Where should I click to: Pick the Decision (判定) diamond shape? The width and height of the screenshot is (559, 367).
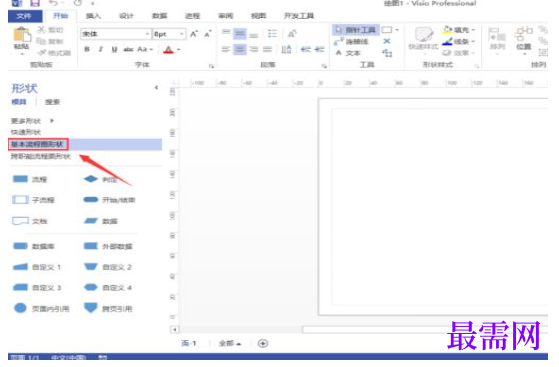coord(100,179)
